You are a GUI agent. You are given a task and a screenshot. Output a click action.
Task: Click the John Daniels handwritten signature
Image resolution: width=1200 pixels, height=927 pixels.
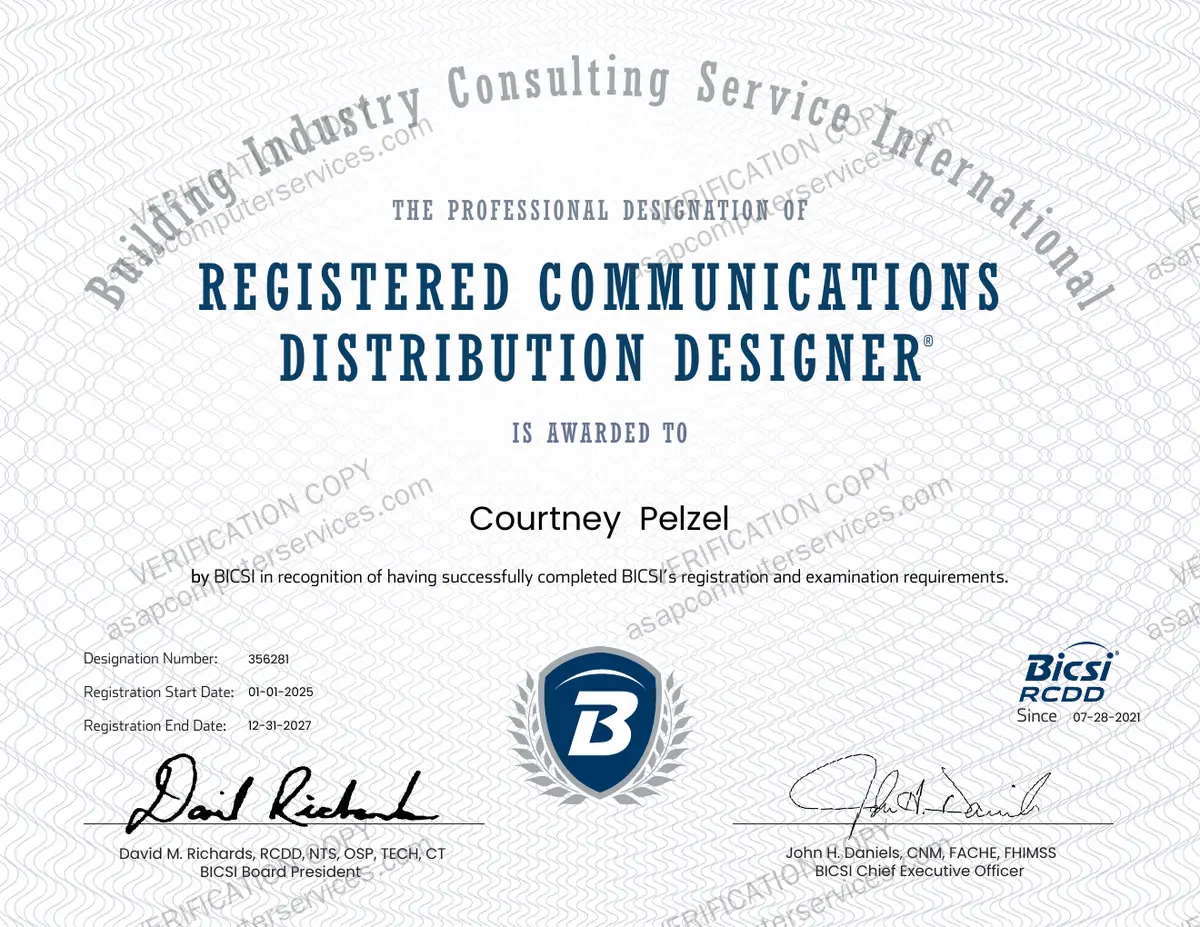[x=918, y=795]
